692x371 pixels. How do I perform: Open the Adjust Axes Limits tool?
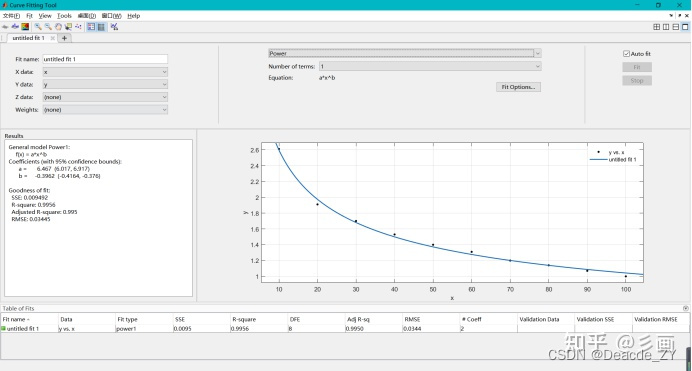pyautogui.click(x=114, y=27)
